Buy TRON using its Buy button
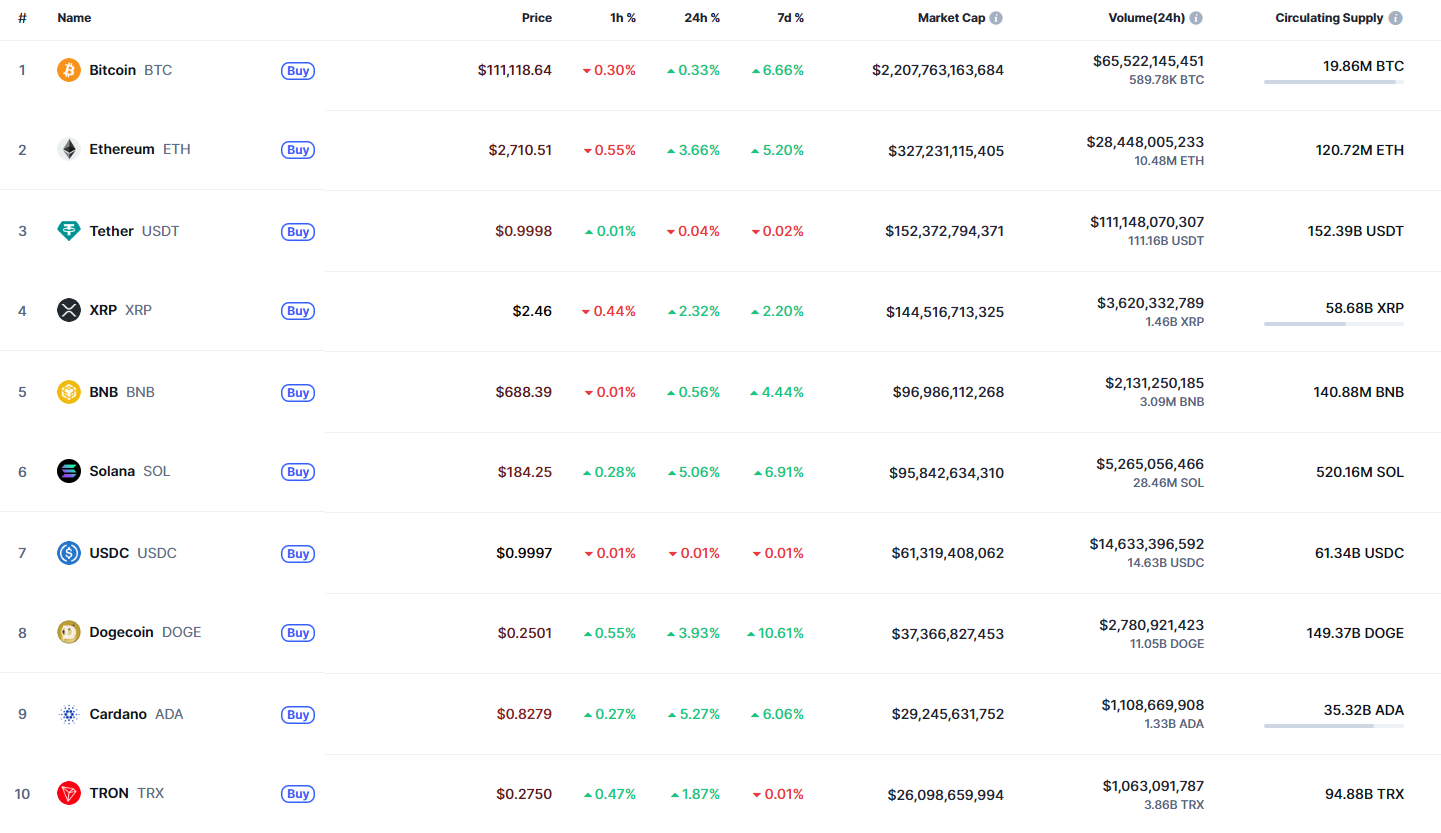 pos(298,794)
